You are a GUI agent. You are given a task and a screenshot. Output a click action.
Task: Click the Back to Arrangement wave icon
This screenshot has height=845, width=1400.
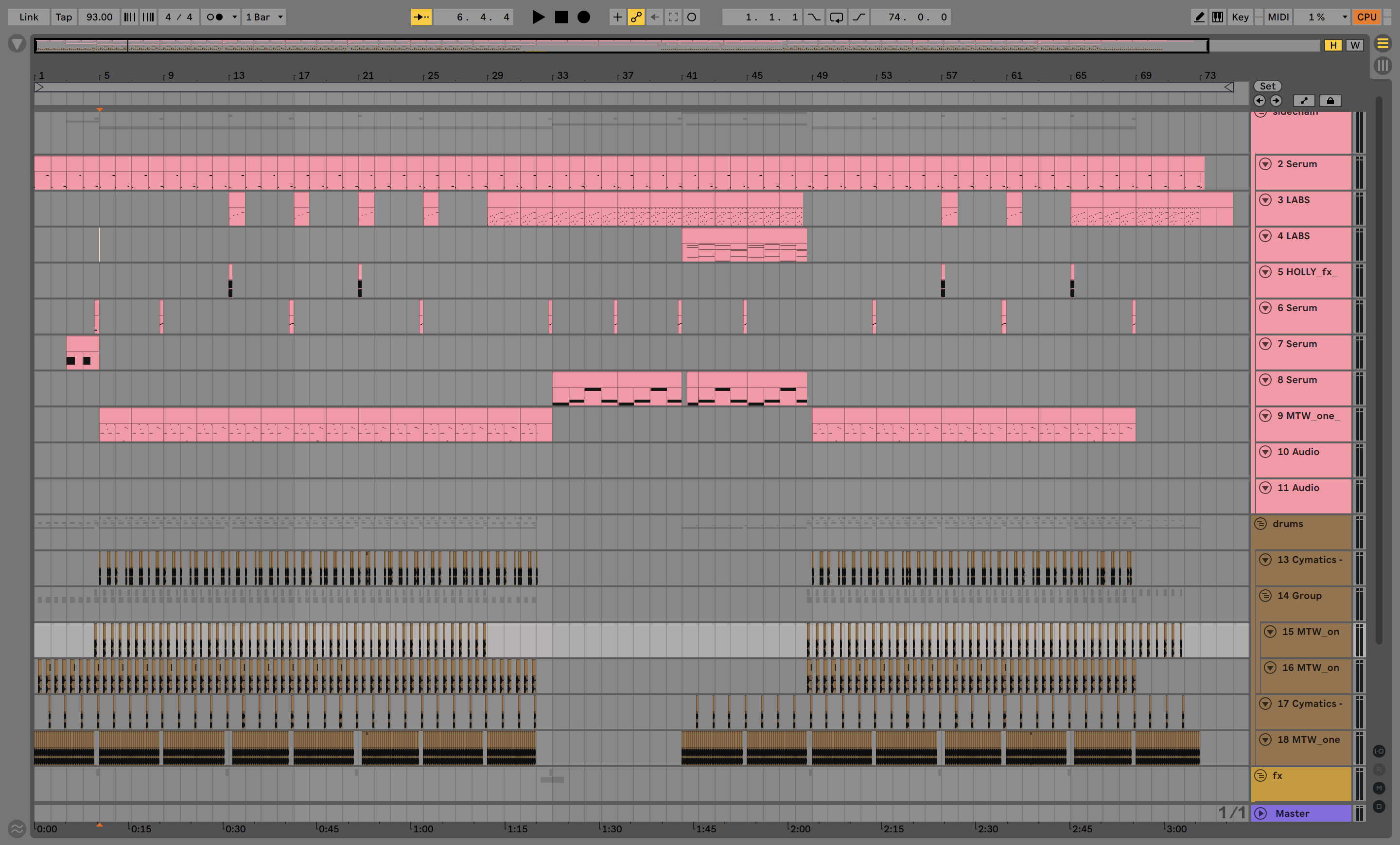(x=17, y=829)
